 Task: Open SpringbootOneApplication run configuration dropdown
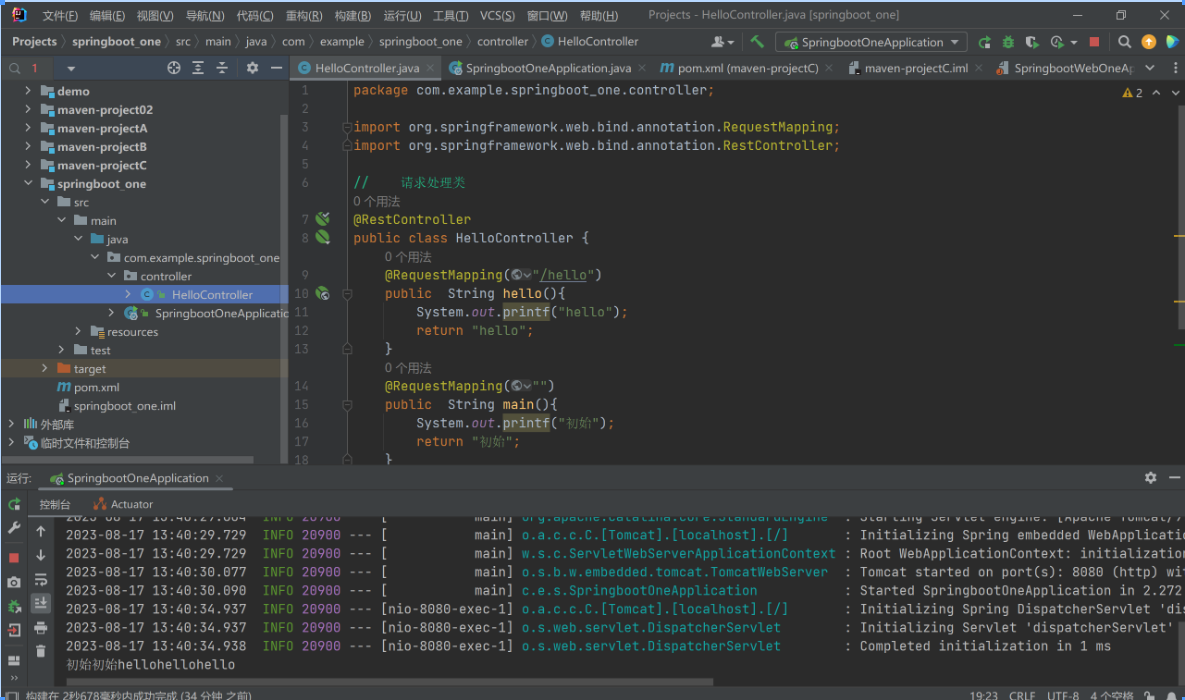(871, 42)
